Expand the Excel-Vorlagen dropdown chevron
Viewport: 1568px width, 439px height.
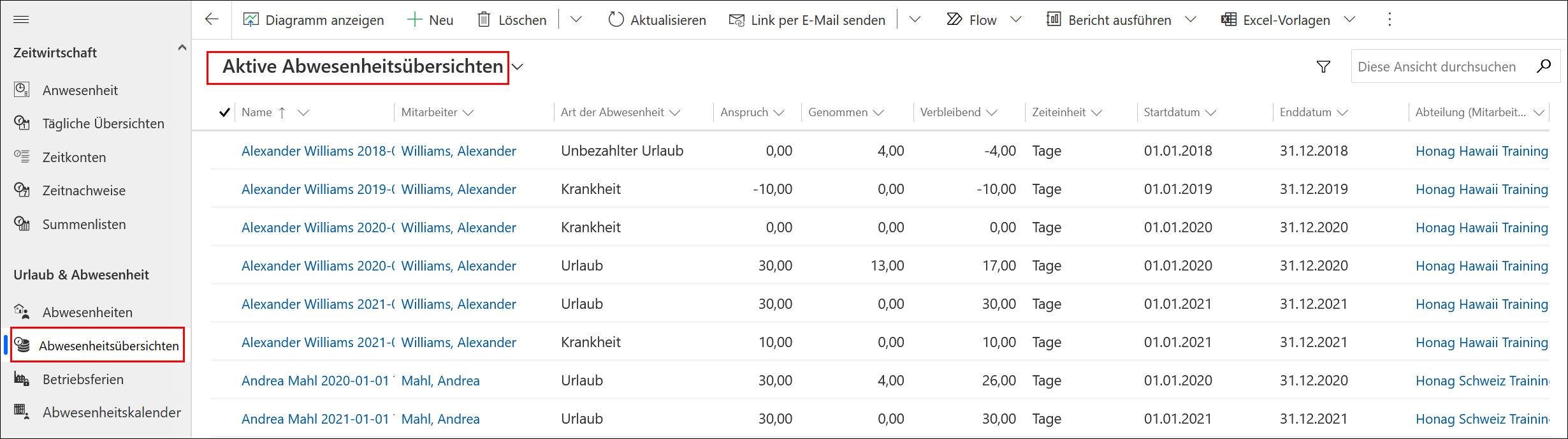(1349, 20)
